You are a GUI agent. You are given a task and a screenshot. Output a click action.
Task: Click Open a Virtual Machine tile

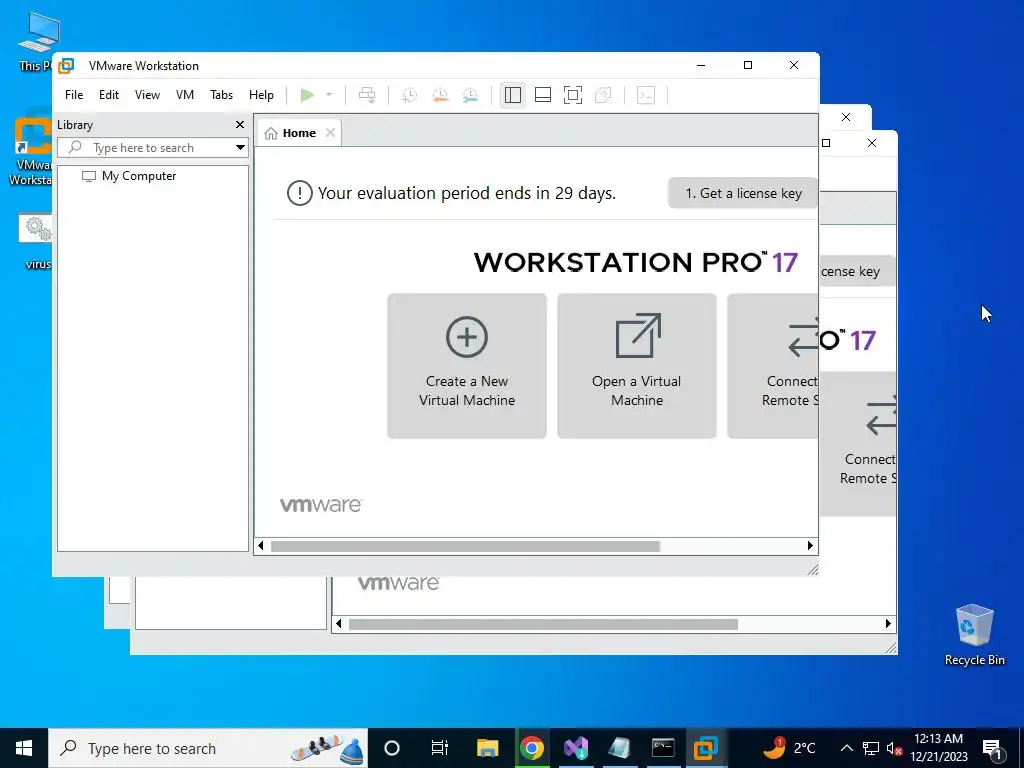637,366
